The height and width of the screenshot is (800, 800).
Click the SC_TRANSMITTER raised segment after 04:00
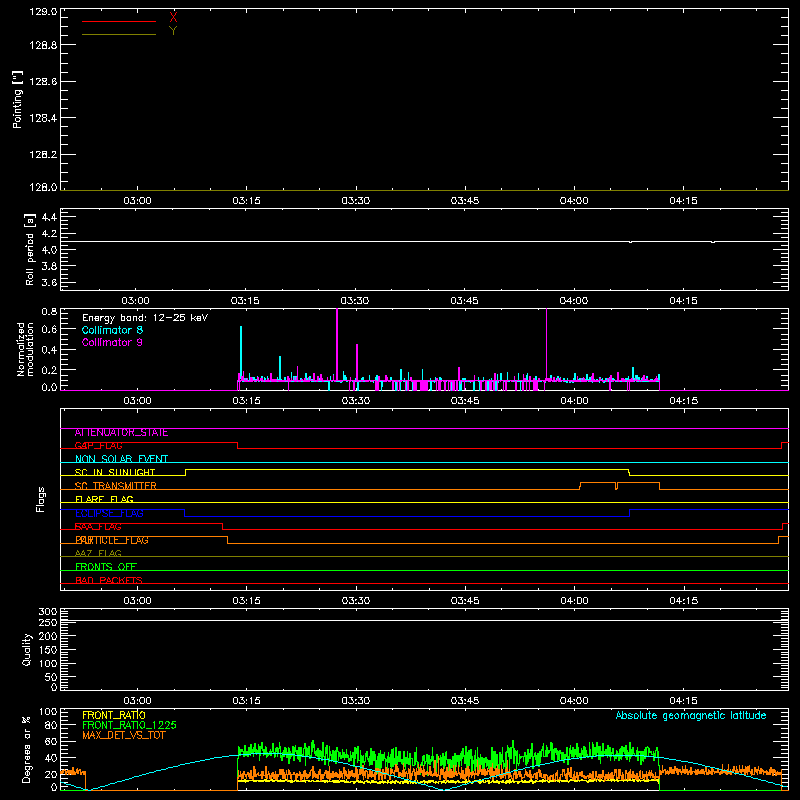619,483
